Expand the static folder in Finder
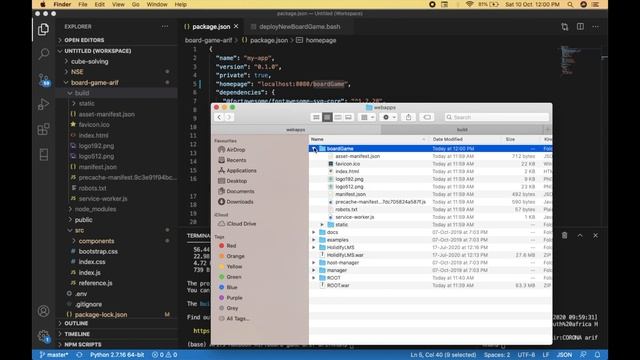640x360 pixels. [x=322, y=224]
